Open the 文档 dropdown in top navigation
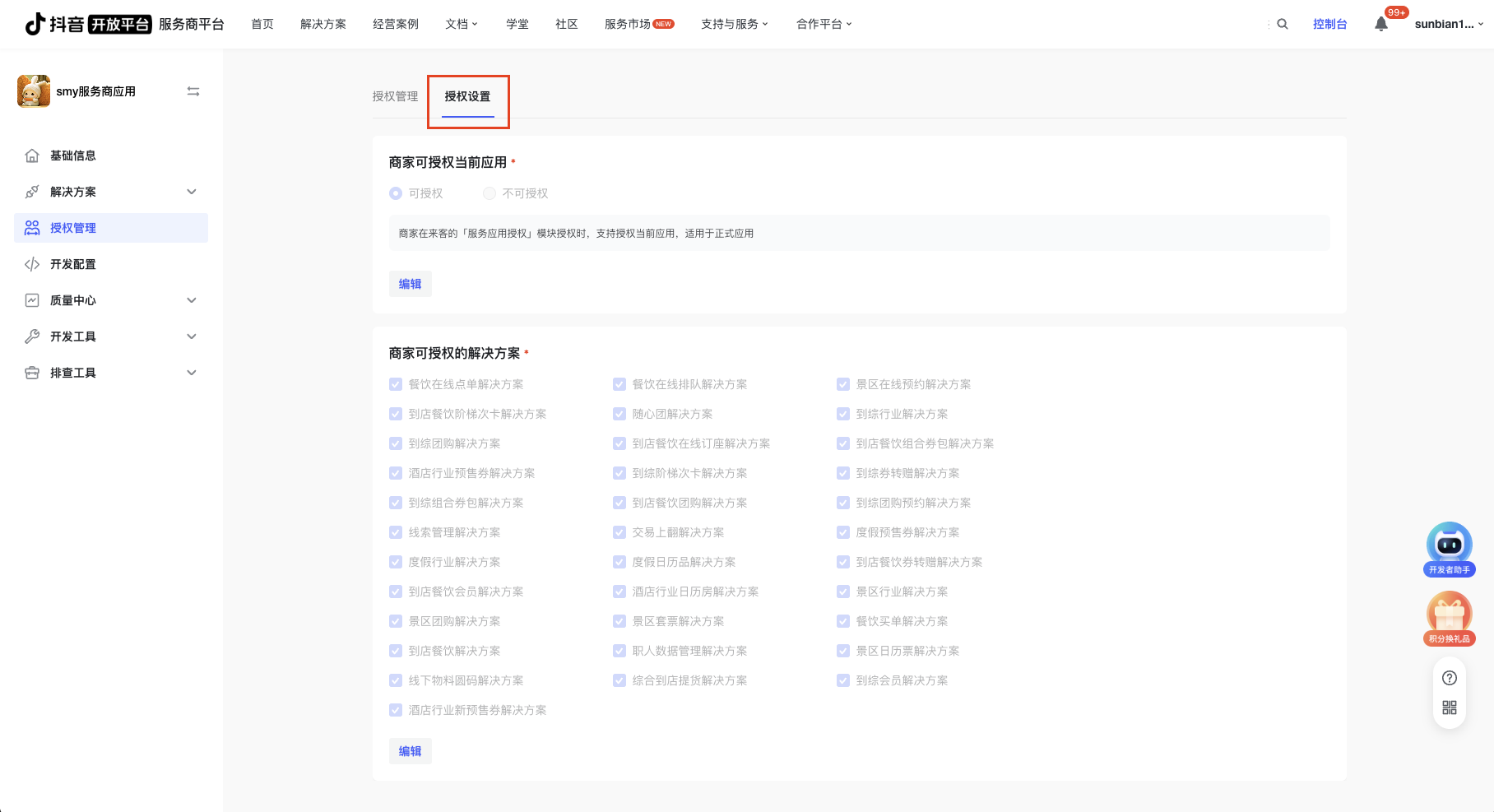The image size is (1494, 812). point(461,24)
